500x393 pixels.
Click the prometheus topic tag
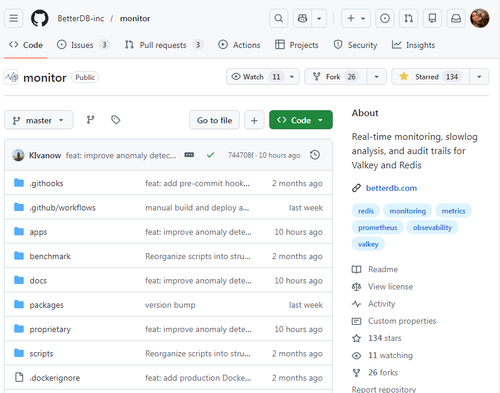pyautogui.click(x=378, y=227)
